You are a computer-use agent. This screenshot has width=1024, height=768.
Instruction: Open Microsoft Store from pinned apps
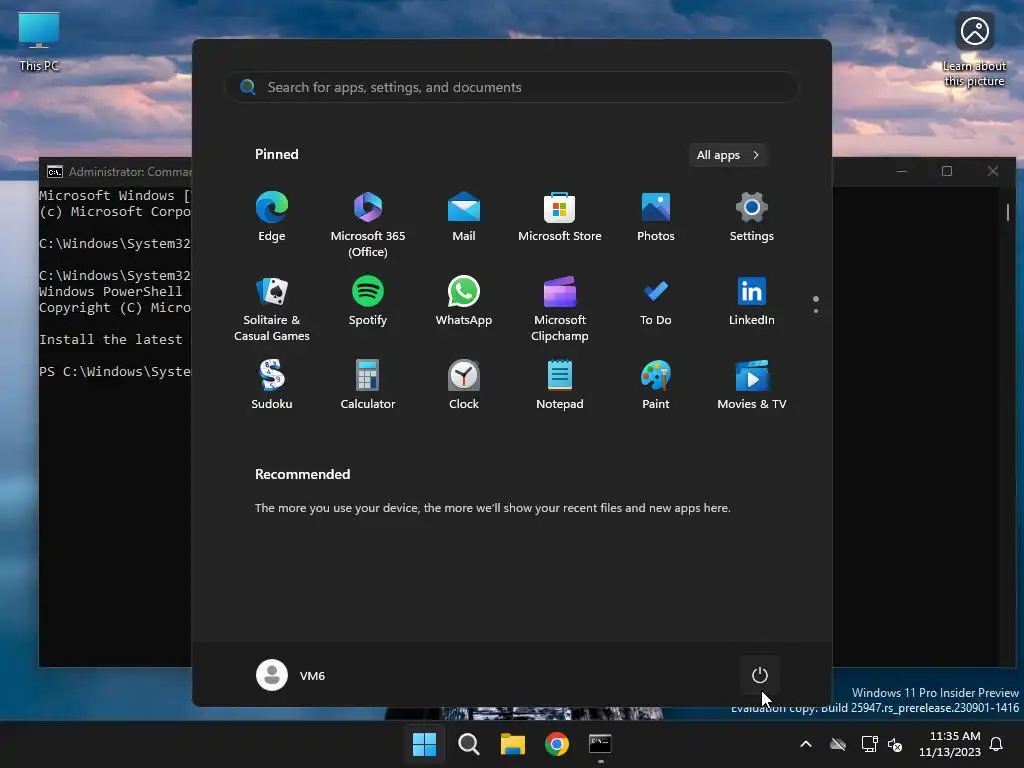[560, 217]
